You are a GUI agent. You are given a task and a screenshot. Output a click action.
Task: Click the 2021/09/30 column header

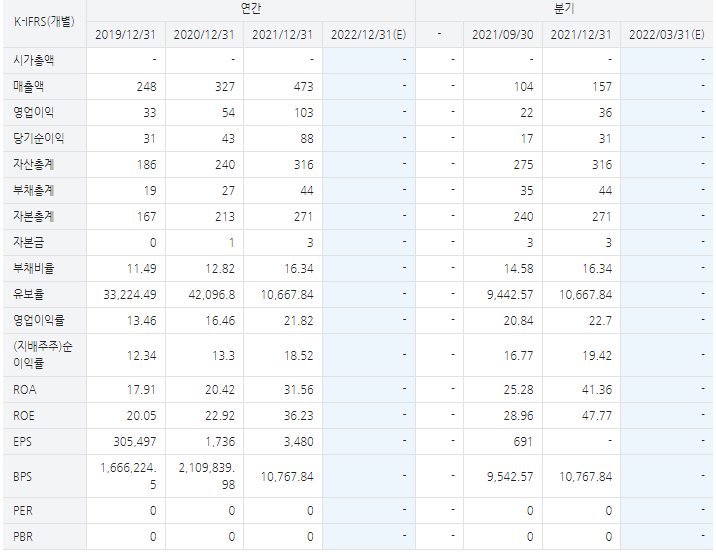pyautogui.click(x=502, y=35)
